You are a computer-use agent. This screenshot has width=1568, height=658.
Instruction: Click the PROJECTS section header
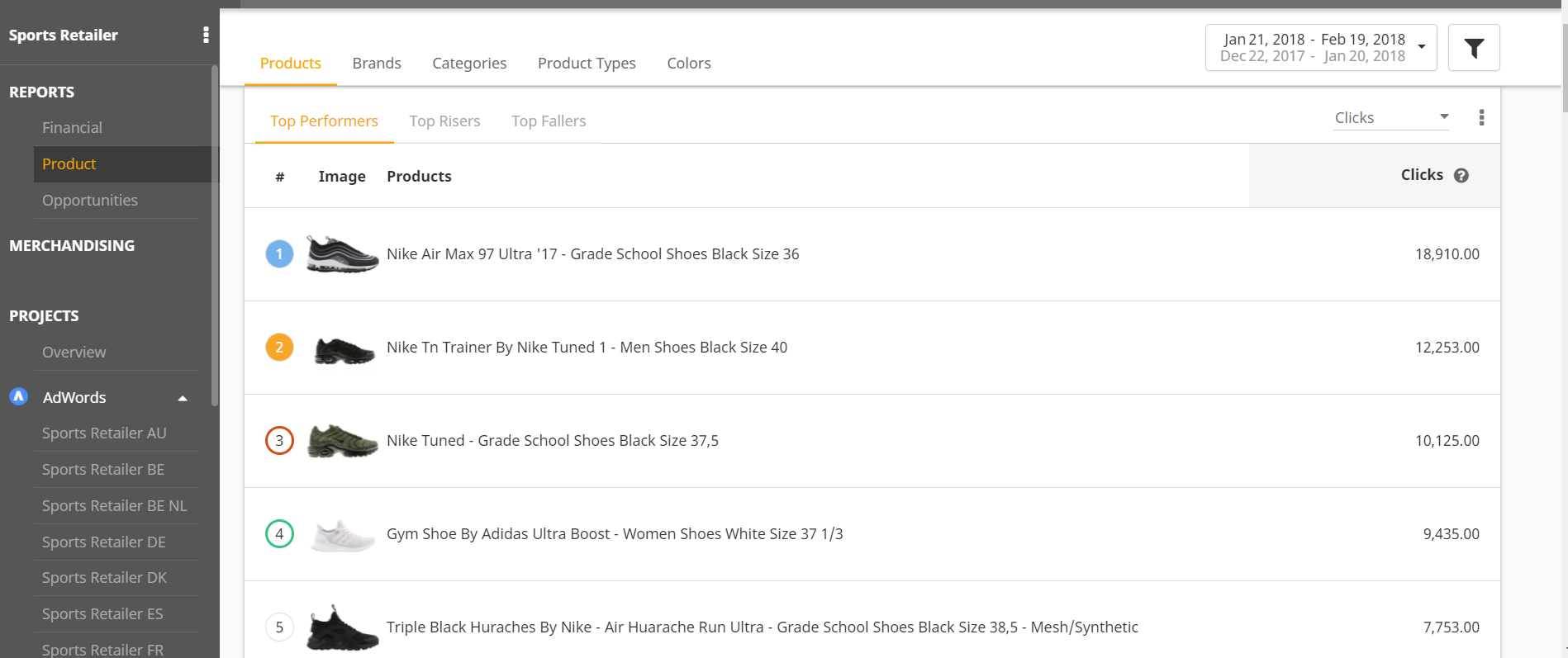coord(44,316)
